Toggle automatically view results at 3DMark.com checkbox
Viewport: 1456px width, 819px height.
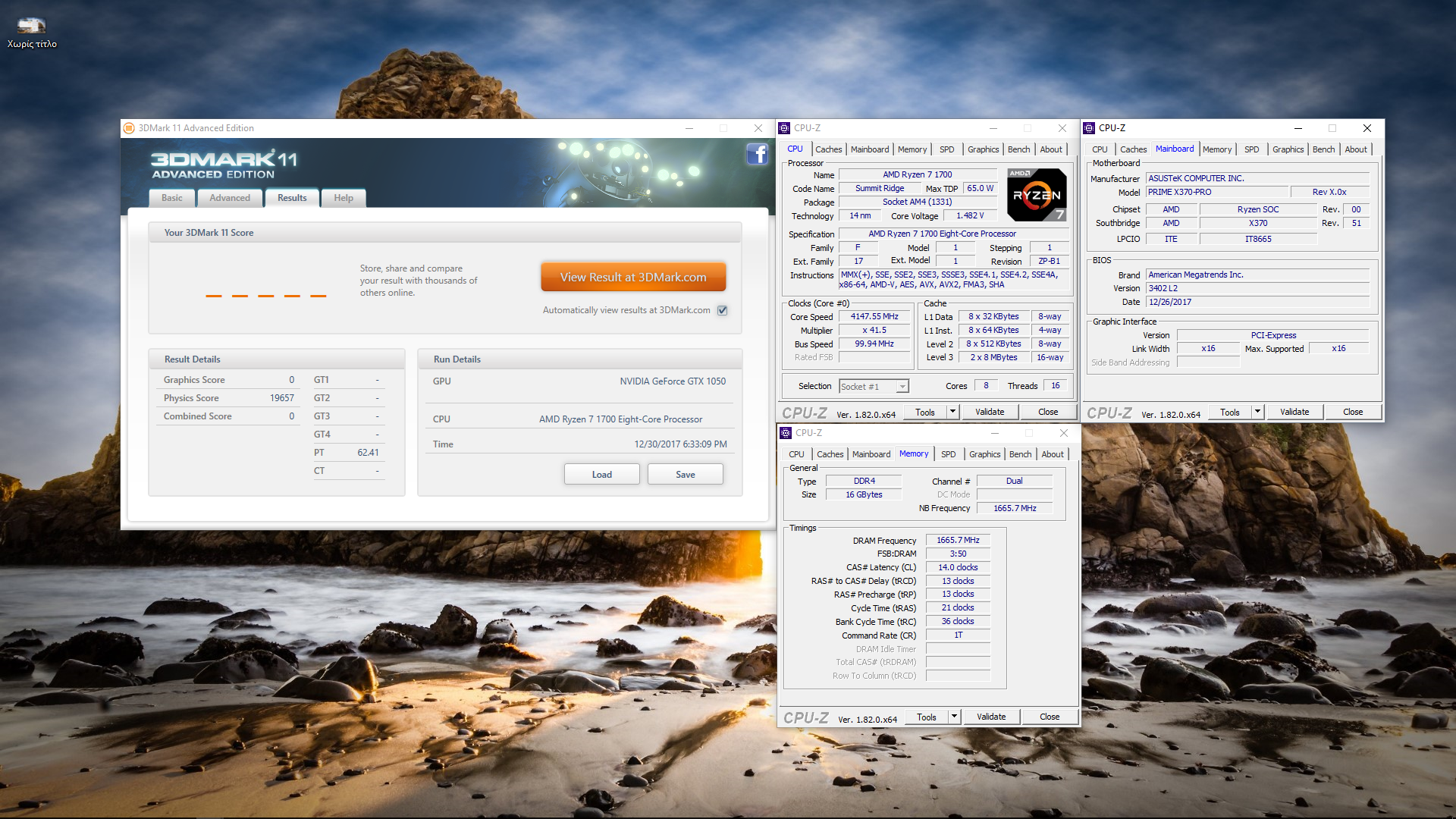tap(723, 310)
